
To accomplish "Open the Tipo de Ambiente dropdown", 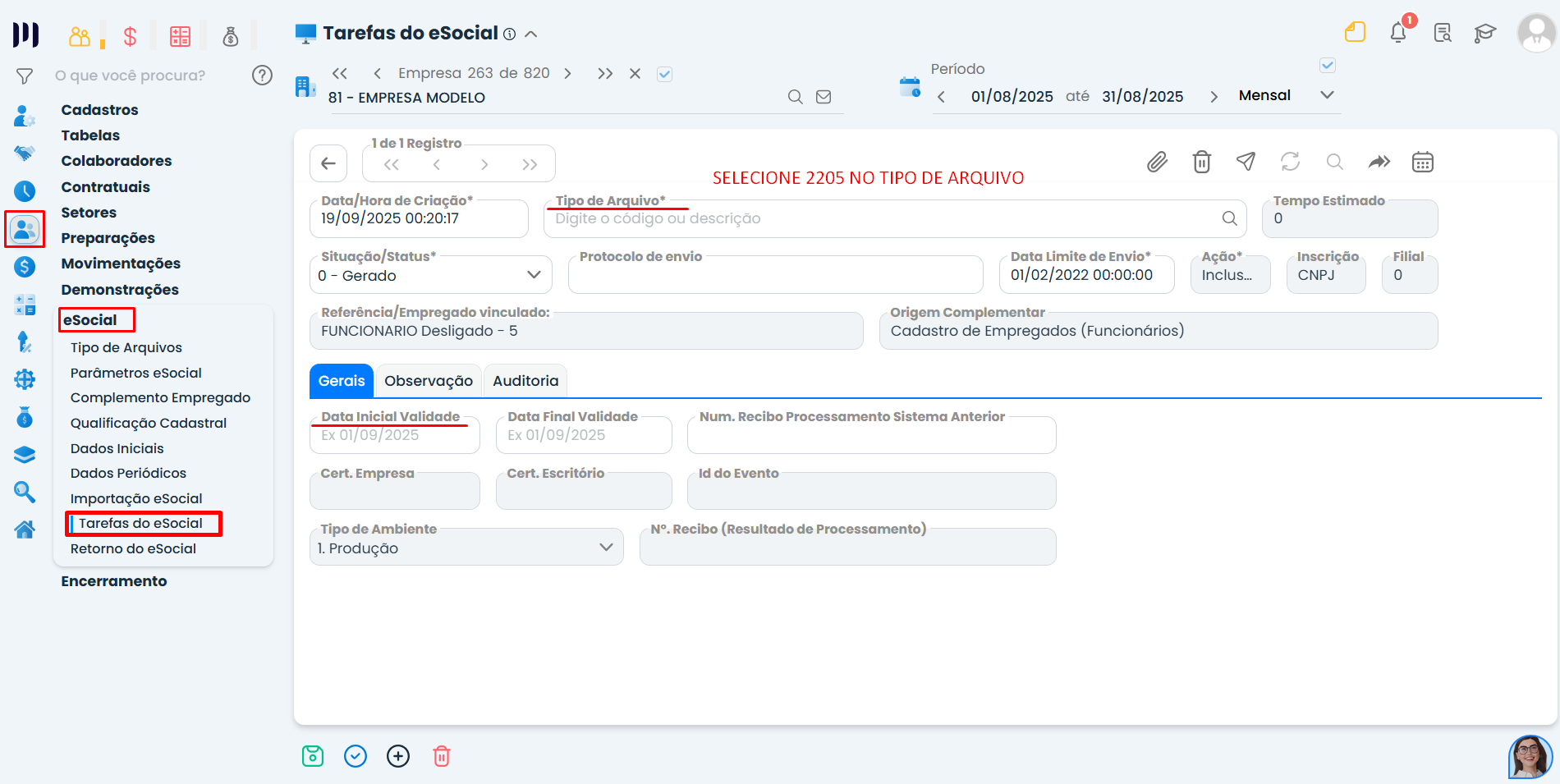I will [x=466, y=548].
